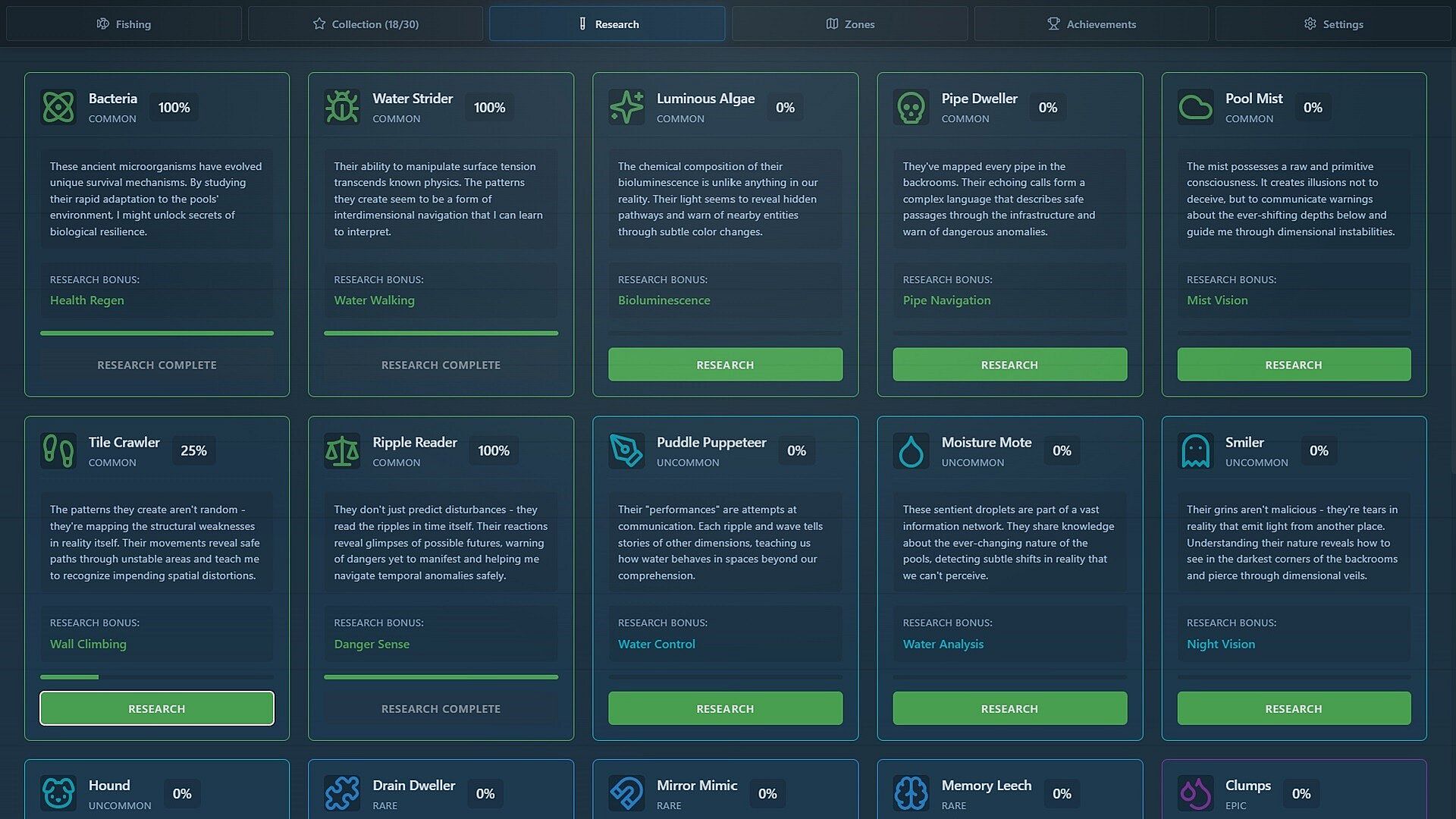
Task: Click the Puddle Puppeteer pen icon
Action: click(626, 450)
